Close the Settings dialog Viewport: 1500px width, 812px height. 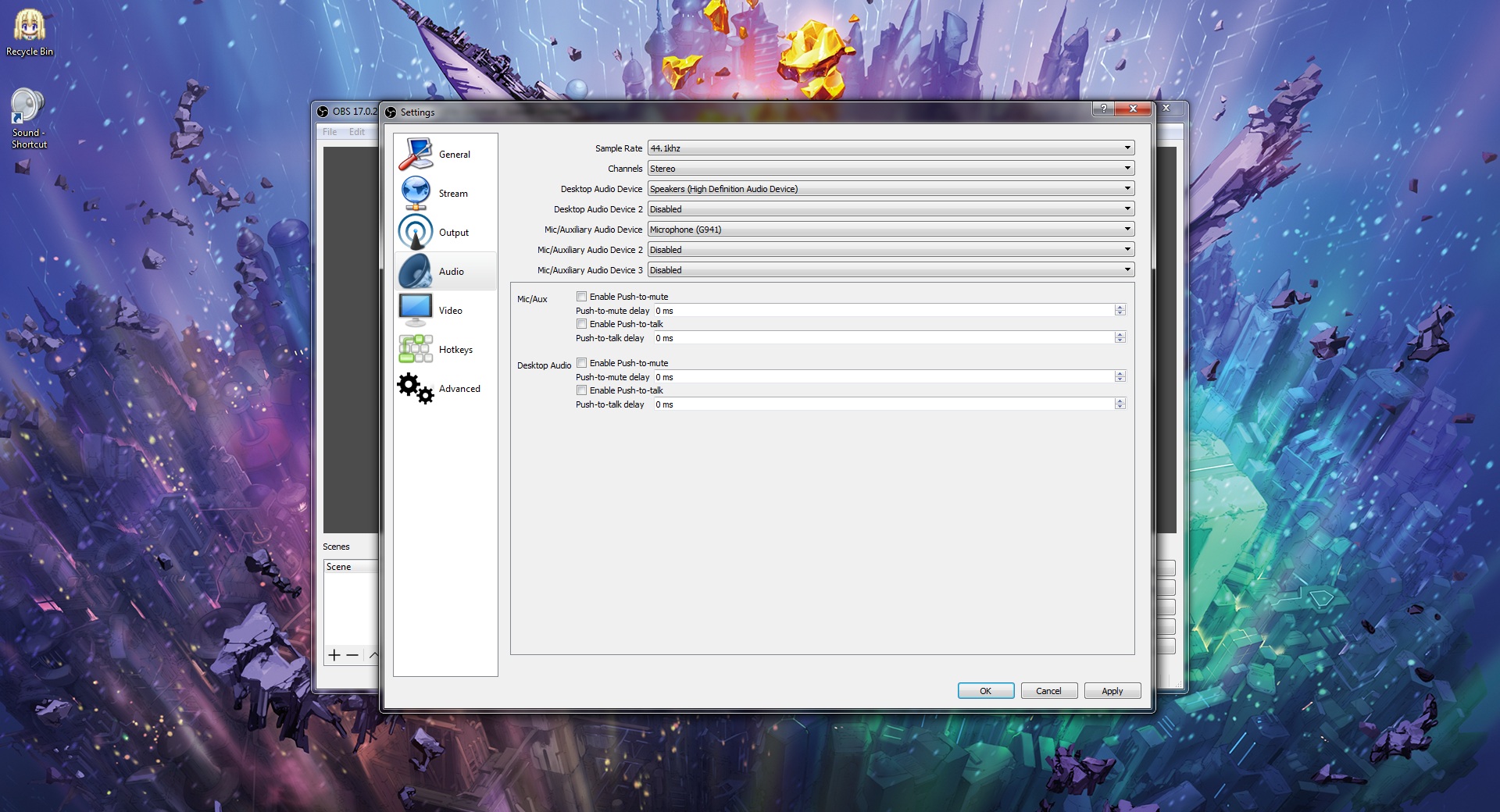coord(1133,109)
